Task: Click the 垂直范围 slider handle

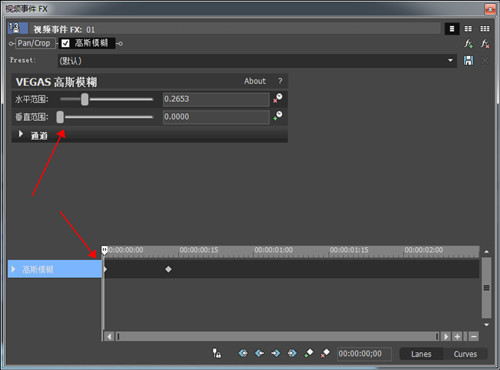Action: (x=60, y=117)
